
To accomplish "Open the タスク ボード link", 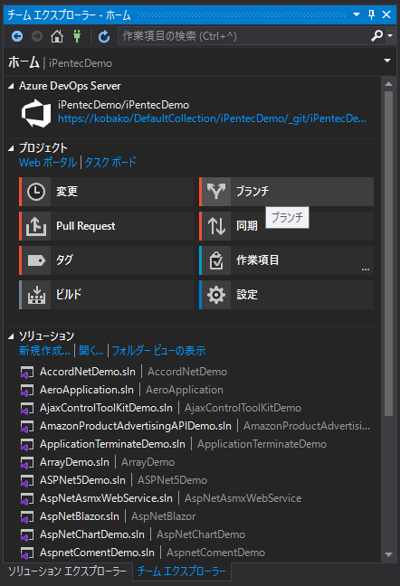I will pos(110,162).
